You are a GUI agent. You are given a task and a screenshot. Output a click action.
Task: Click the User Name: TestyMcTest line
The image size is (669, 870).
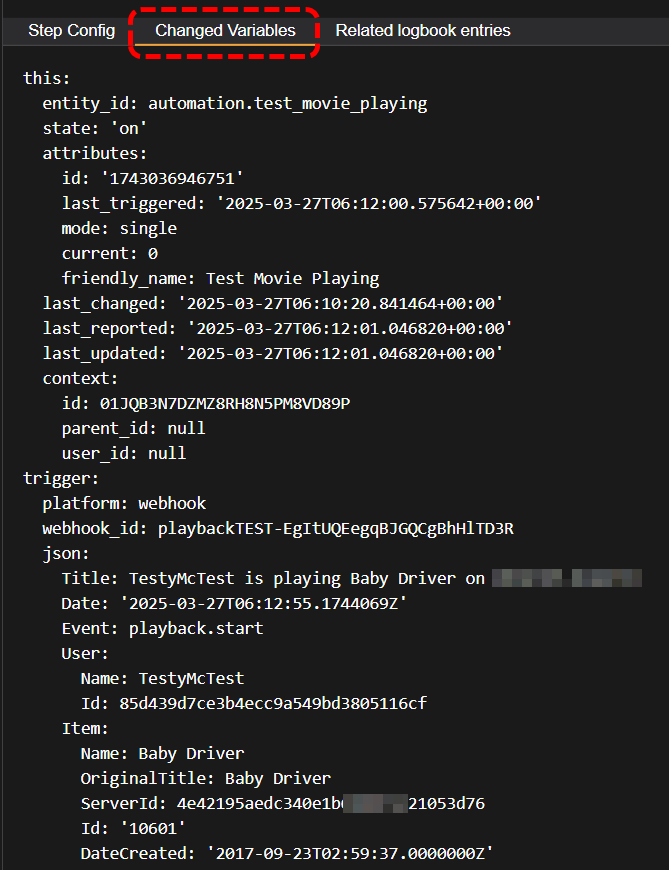tap(162, 678)
